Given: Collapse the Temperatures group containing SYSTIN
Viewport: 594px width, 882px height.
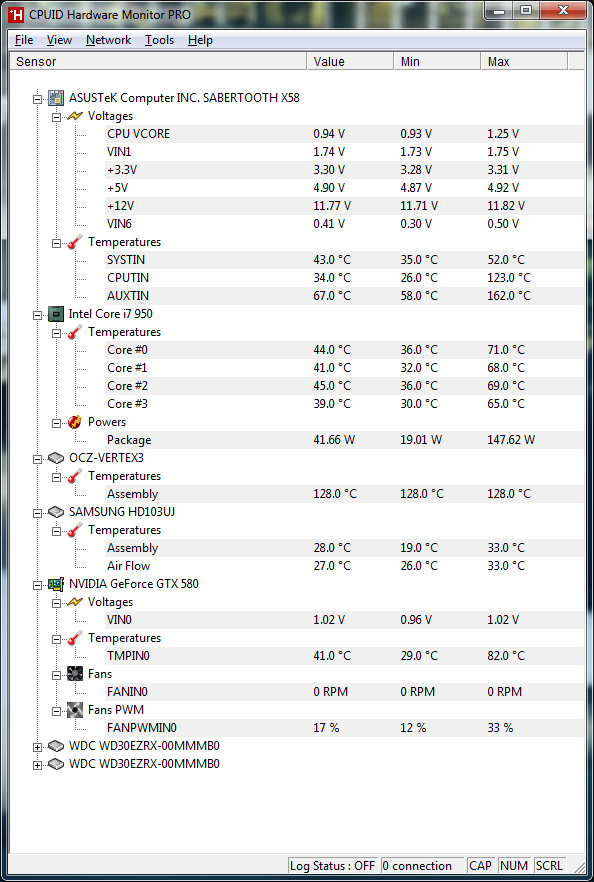Looking at the screenshot, I should pyautogui.click(x=56, y=242).
